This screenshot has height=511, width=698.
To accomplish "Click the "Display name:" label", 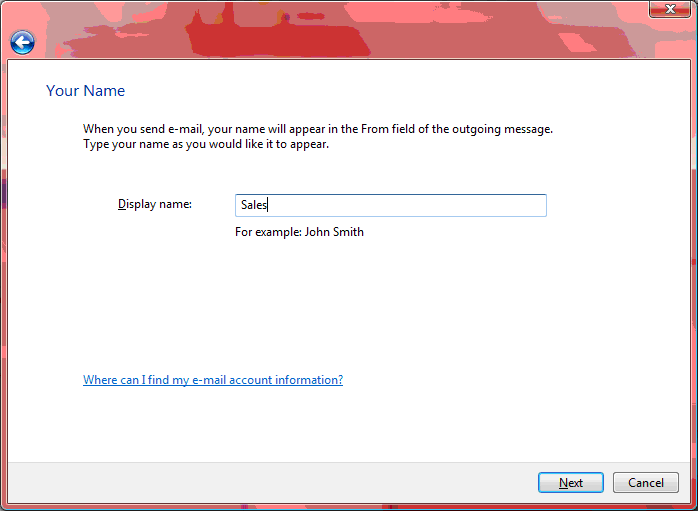I will [x=154, y=204].
